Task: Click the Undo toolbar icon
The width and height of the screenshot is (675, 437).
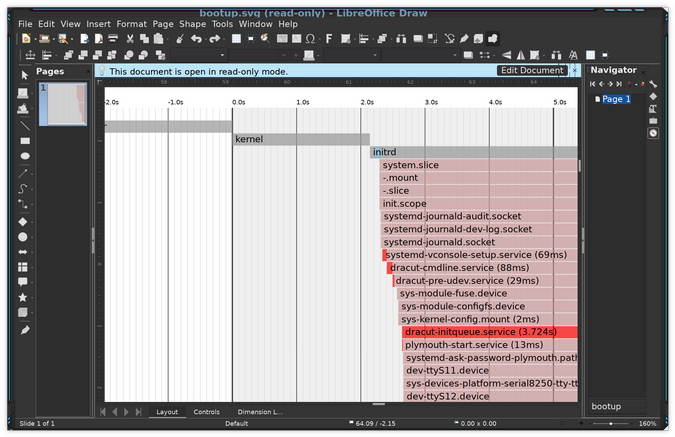Action: pyautogui.click(x=196, y=39)
